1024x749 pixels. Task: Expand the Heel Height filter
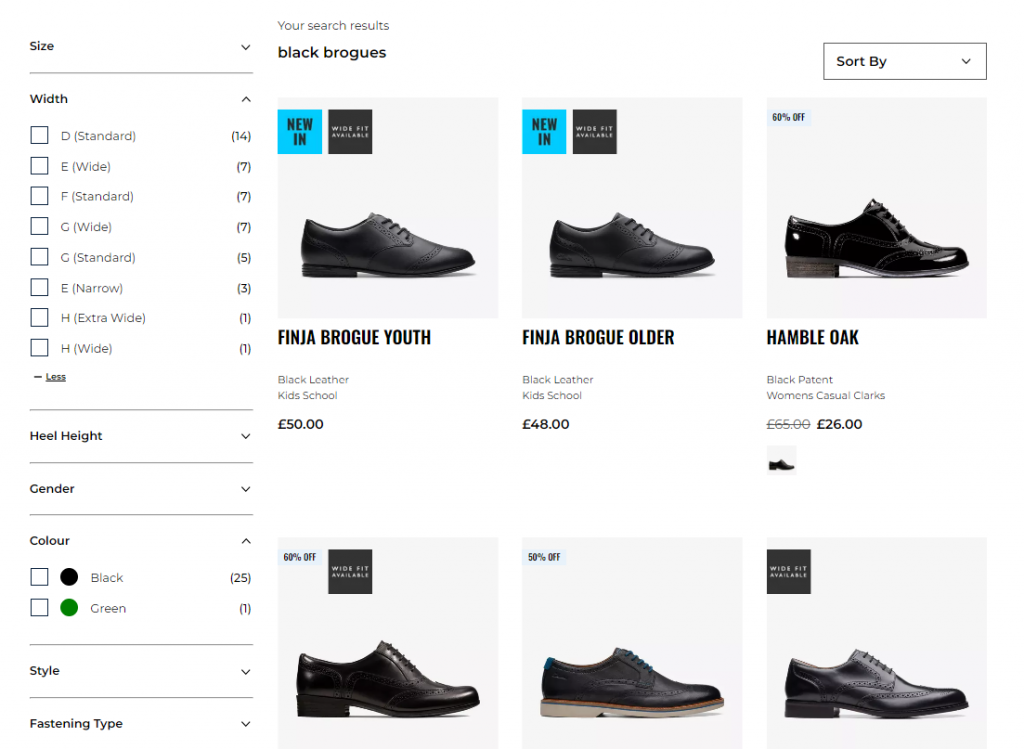(246, 436)
